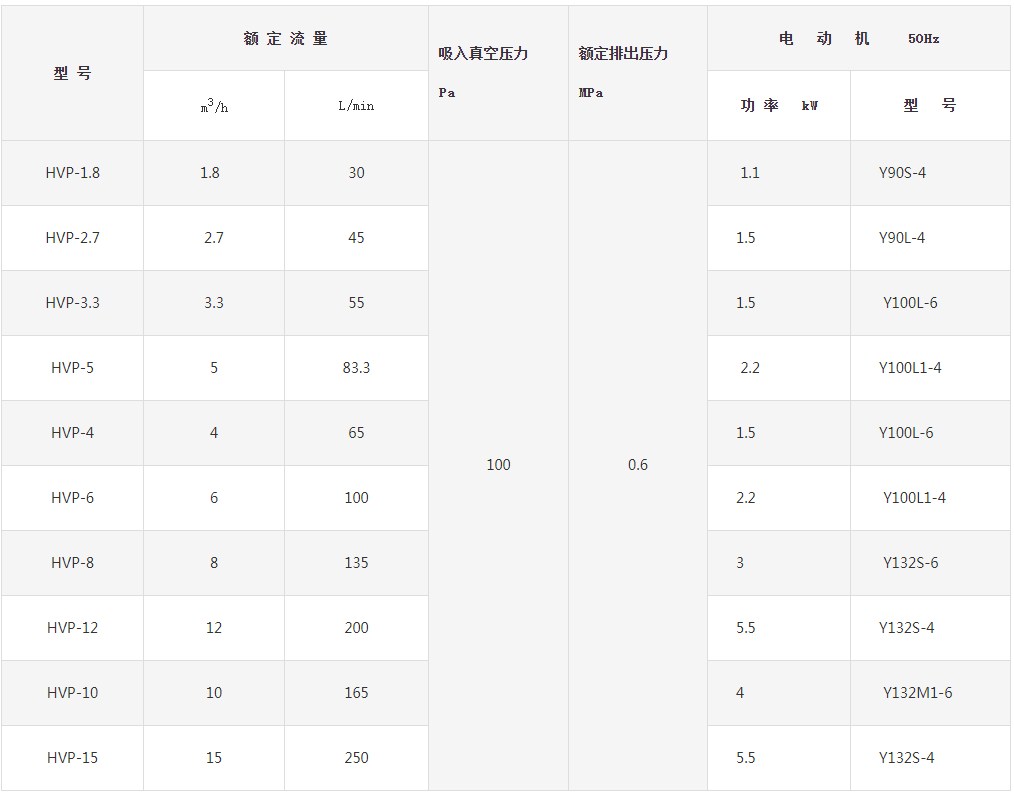1014x798 pixels.
Task: Click the HVP-6 model name
Action: click(72, 498)
